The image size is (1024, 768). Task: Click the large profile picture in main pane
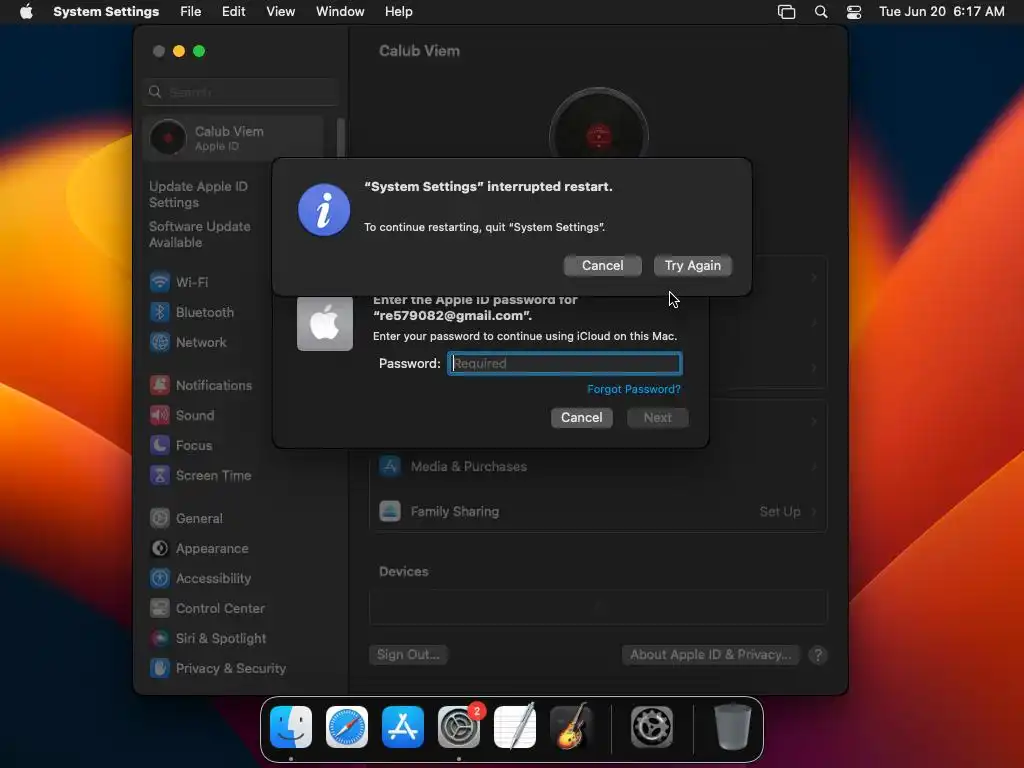598,124
